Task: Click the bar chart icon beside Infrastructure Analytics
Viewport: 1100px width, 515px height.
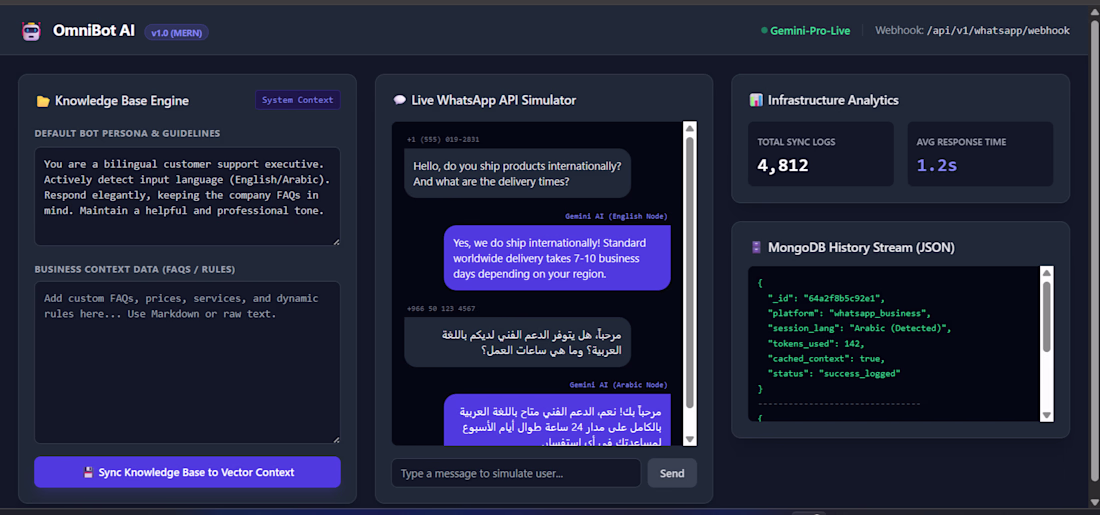Action: pos(756,100)
